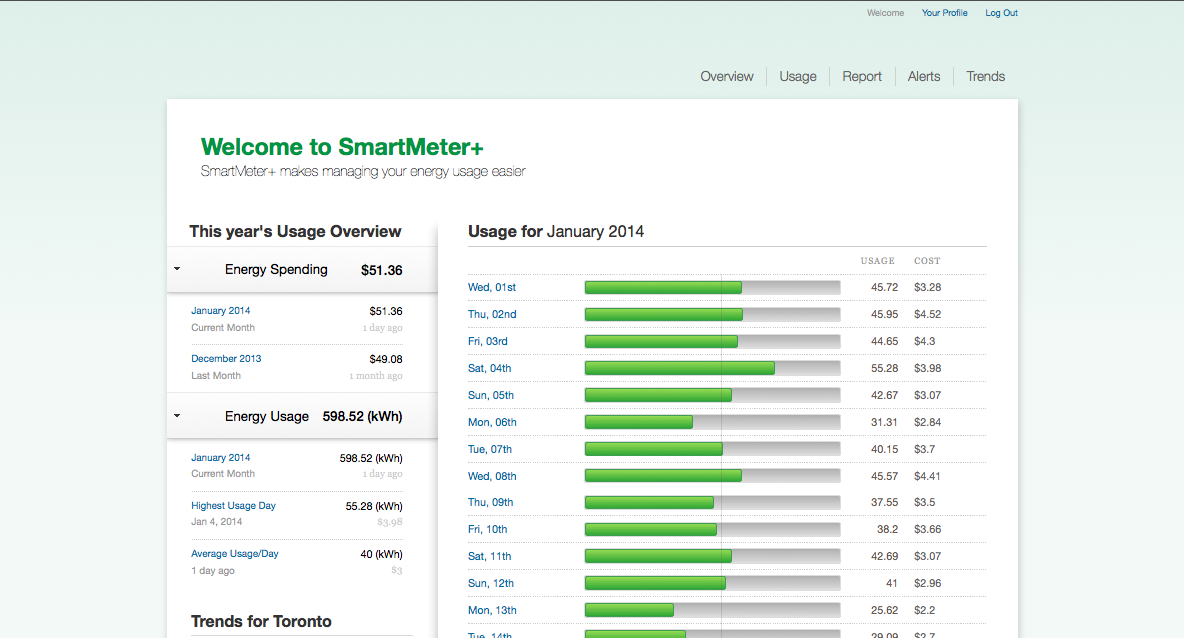Image resolution: width=1184 pixels, height=638 pixels.
Task: Click the 25.62 usage value for Mon, 13th
Action: (x=884, y=610)
